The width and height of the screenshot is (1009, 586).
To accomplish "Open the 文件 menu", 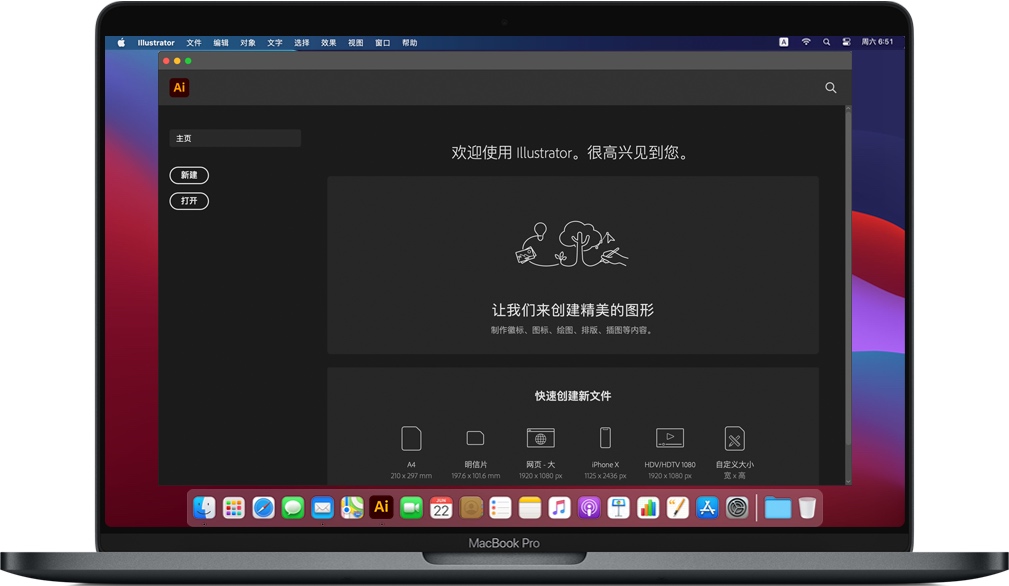I will click(194, 42).
